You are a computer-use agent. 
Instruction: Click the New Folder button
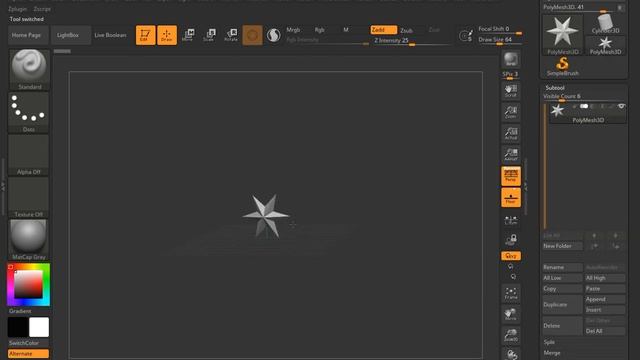pos(562,246)
